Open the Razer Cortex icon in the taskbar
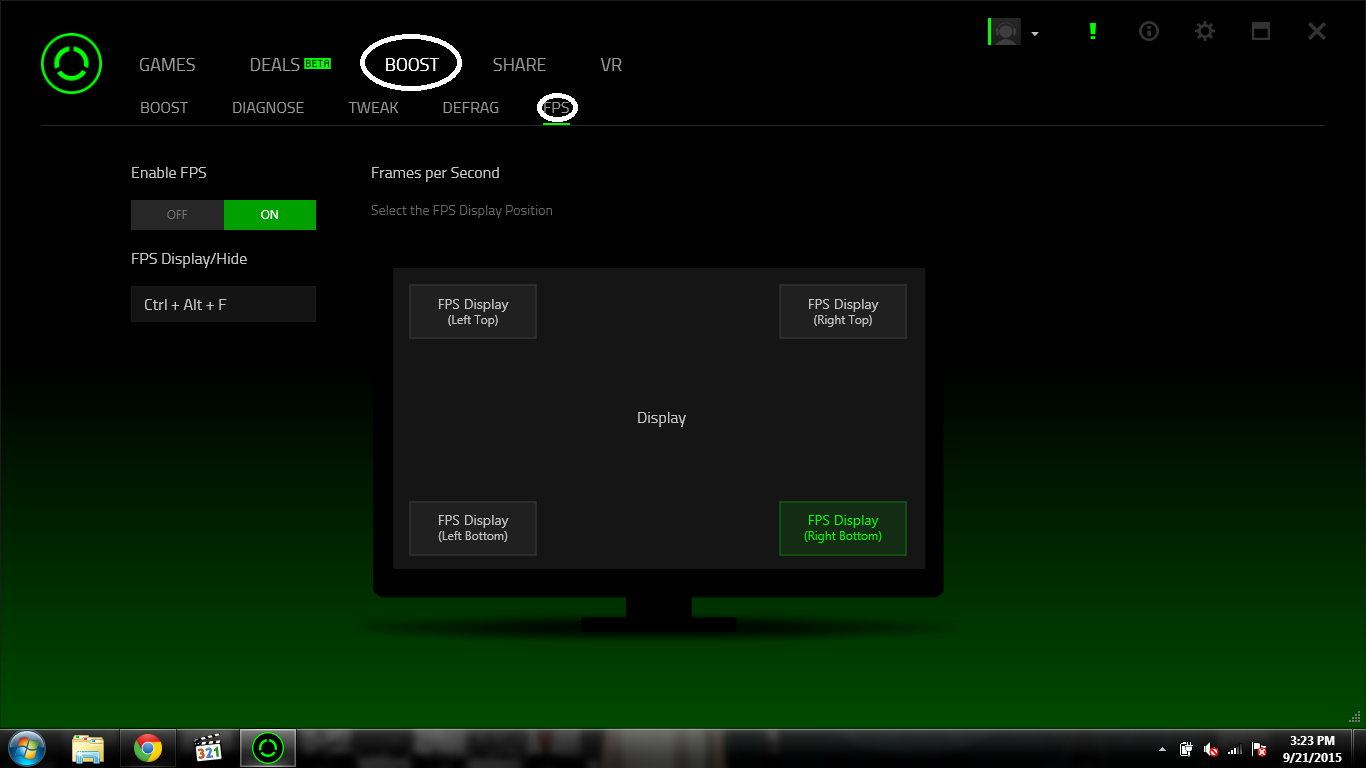The width and height of the screenshot is (1366, 768). [x=267, y=747]
